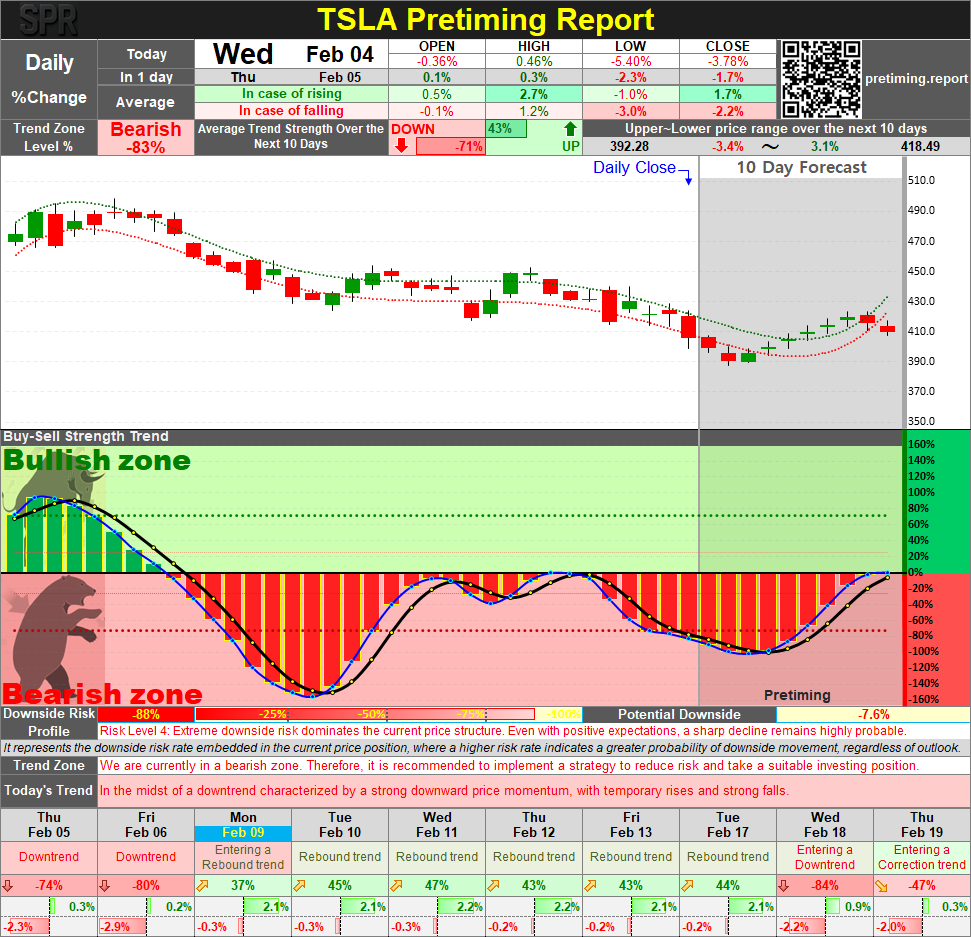Click the 10 Day Forecast header

point(801,168)
